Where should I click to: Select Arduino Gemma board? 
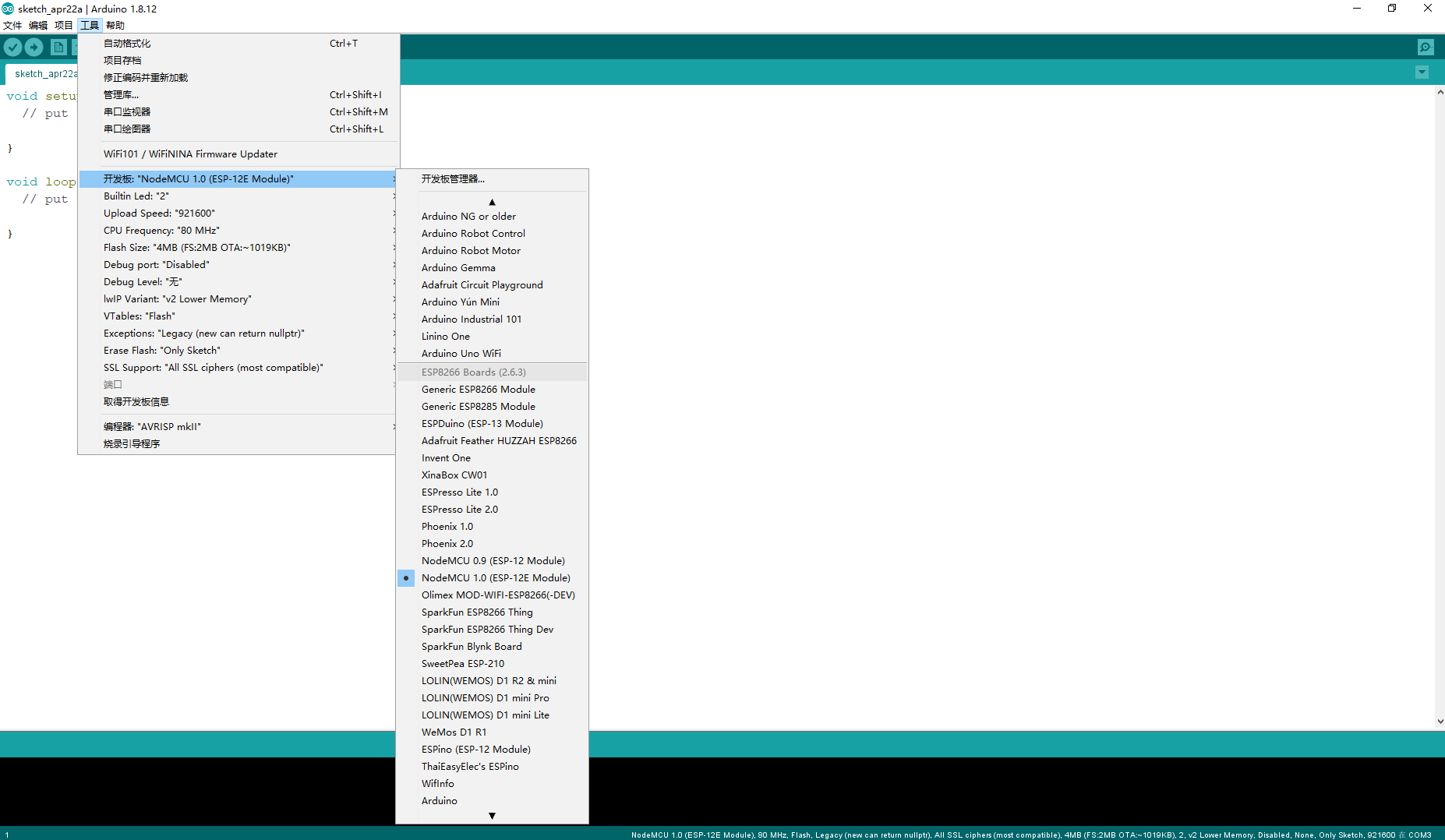[493, 268]
